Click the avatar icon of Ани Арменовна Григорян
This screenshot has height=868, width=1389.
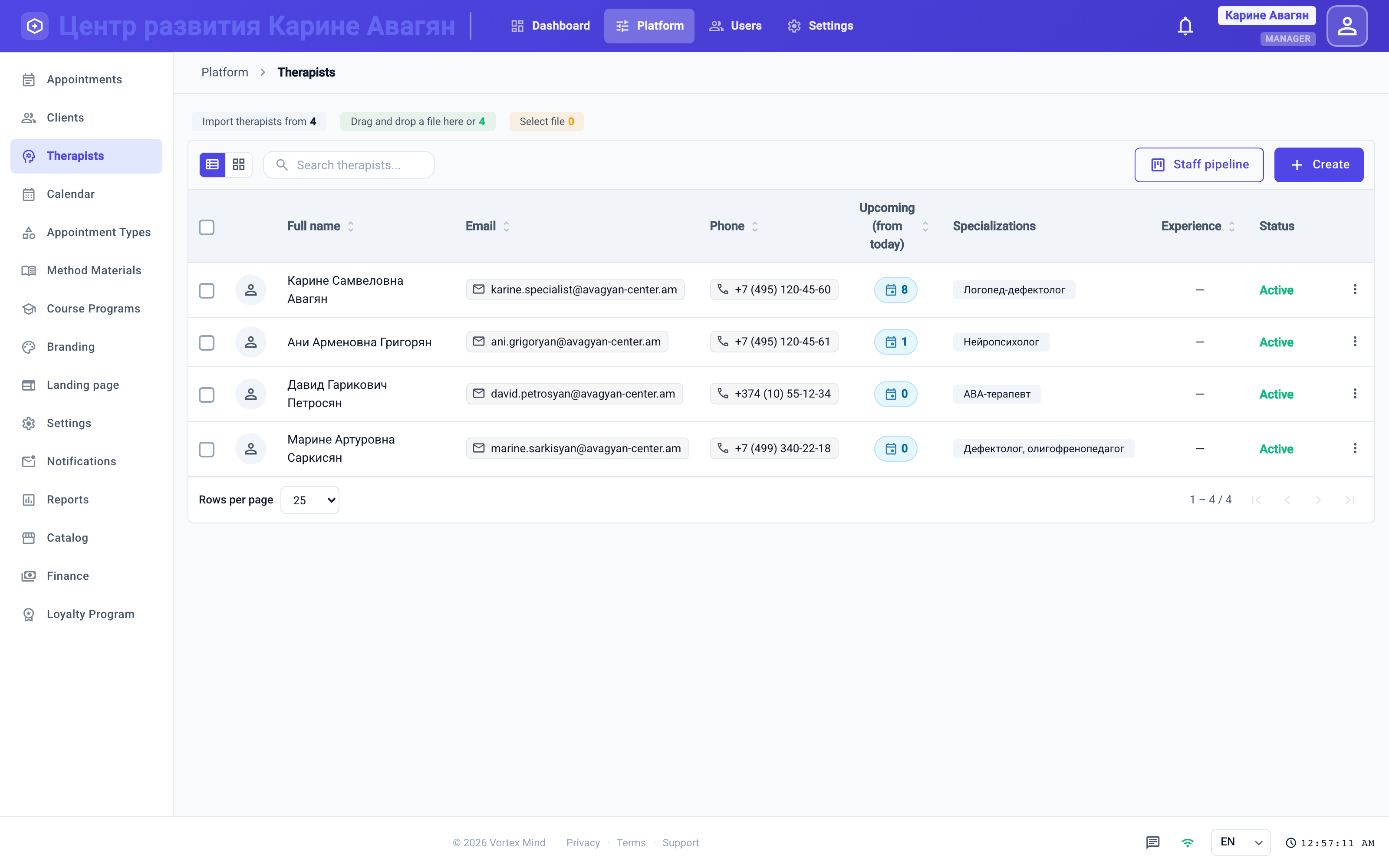click(x=251, y=342)
